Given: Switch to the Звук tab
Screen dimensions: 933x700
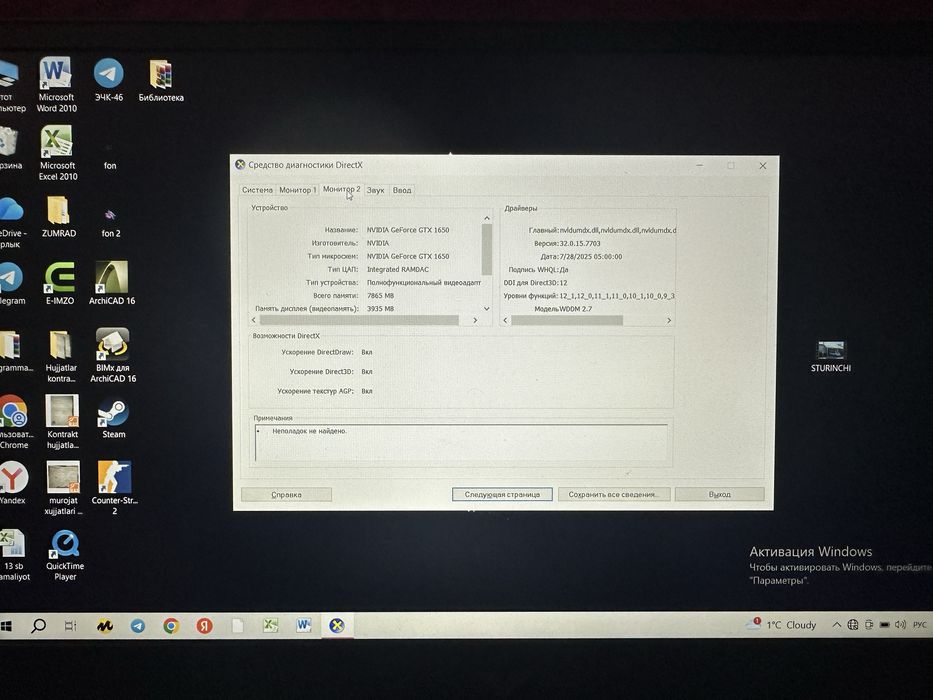Looking at the screenshot, I should 375,190.
